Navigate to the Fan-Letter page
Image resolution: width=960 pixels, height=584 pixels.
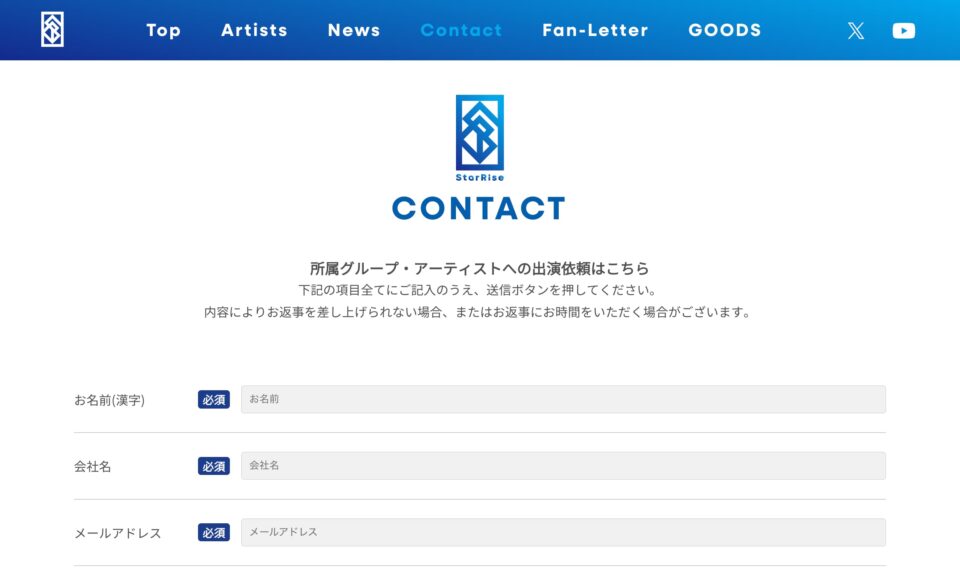click(x=595, y=30)
